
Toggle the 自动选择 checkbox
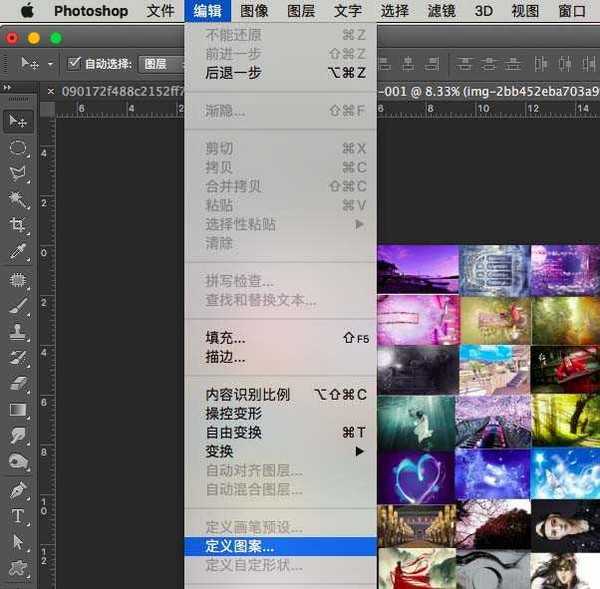tap(74, 64)
